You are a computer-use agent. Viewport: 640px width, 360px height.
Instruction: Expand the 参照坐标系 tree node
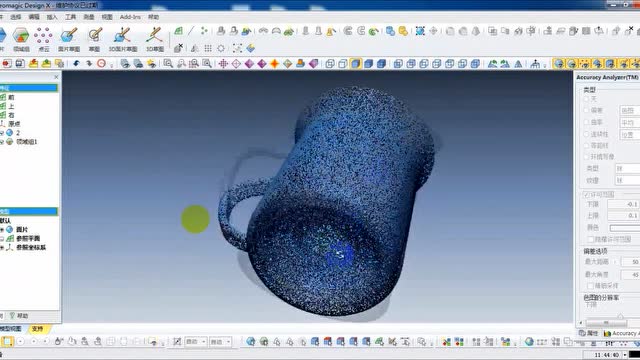(2, 247)
